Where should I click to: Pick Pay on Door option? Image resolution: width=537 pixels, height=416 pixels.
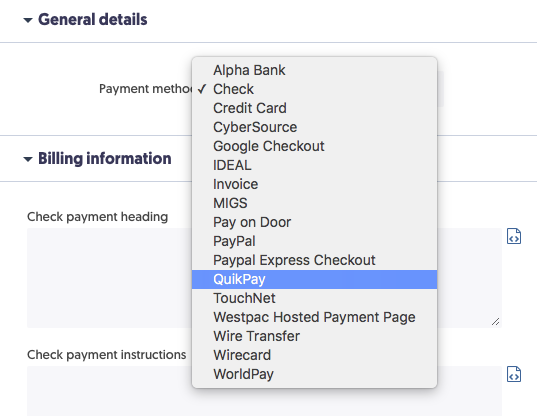coord(314,222)
